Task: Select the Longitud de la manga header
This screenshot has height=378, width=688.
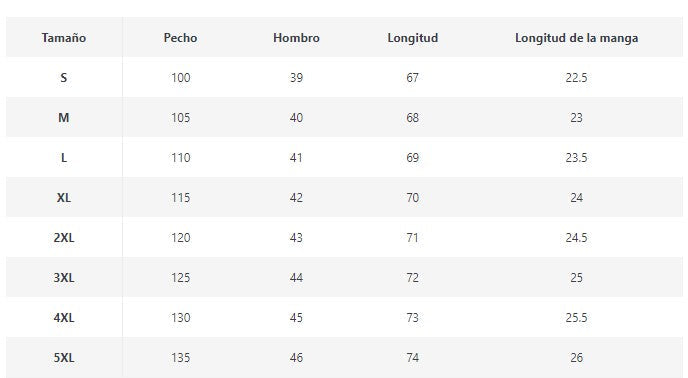Action: pos(576,38)
